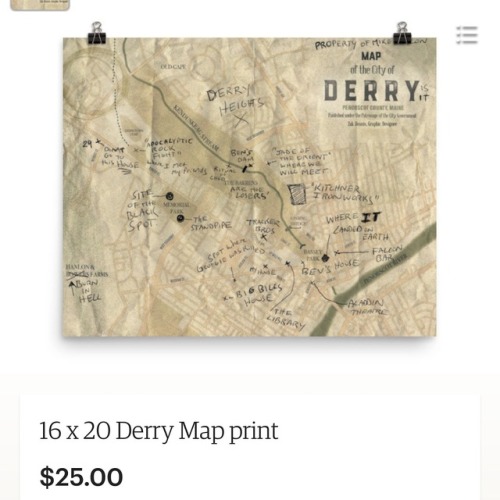Click the Black Spot site dot marker
Viewport: 500px width, 500px height.
coord(169,196)
